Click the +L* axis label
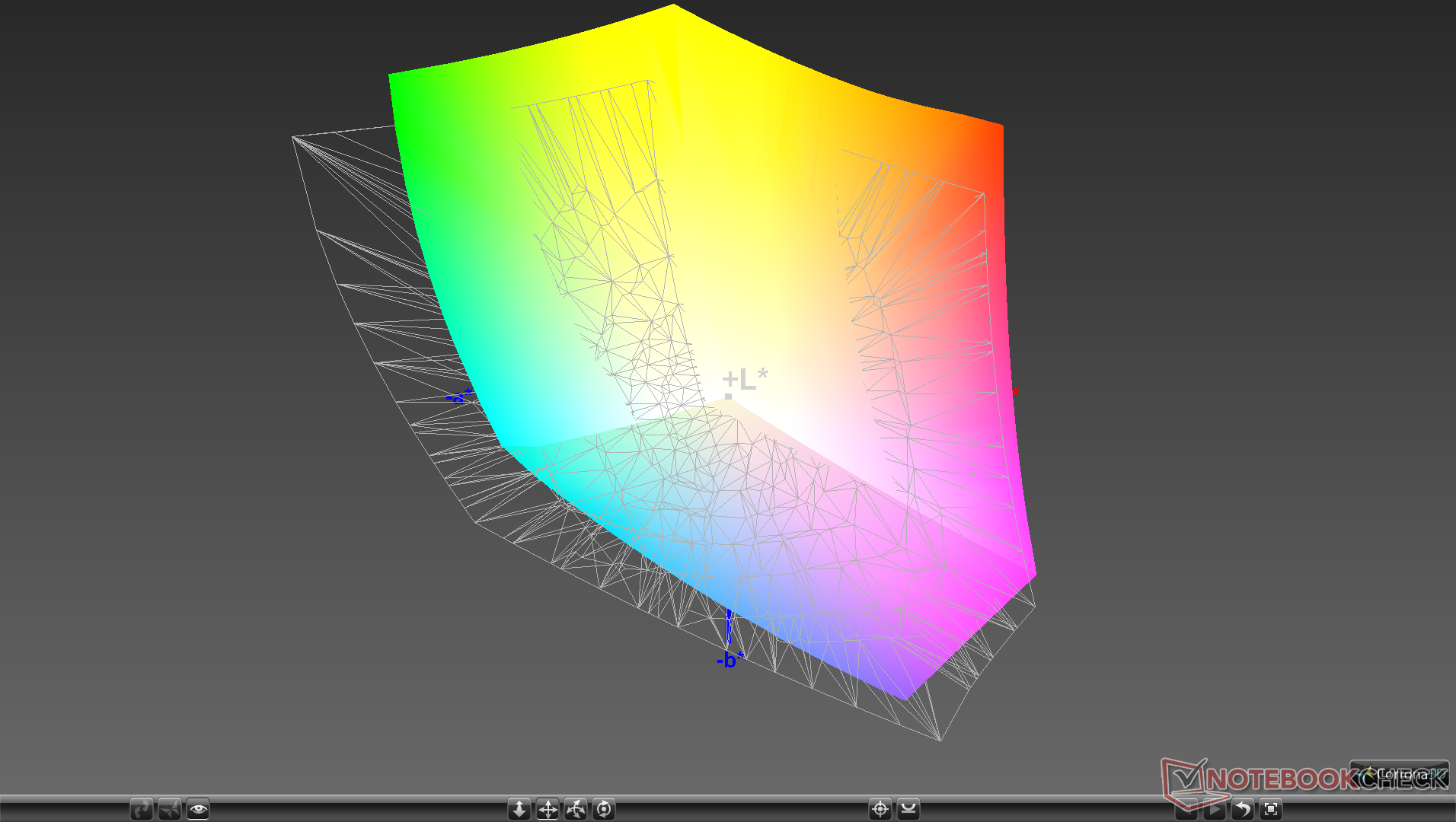This screenshot has width=1456, height=822. click(745, 378)
